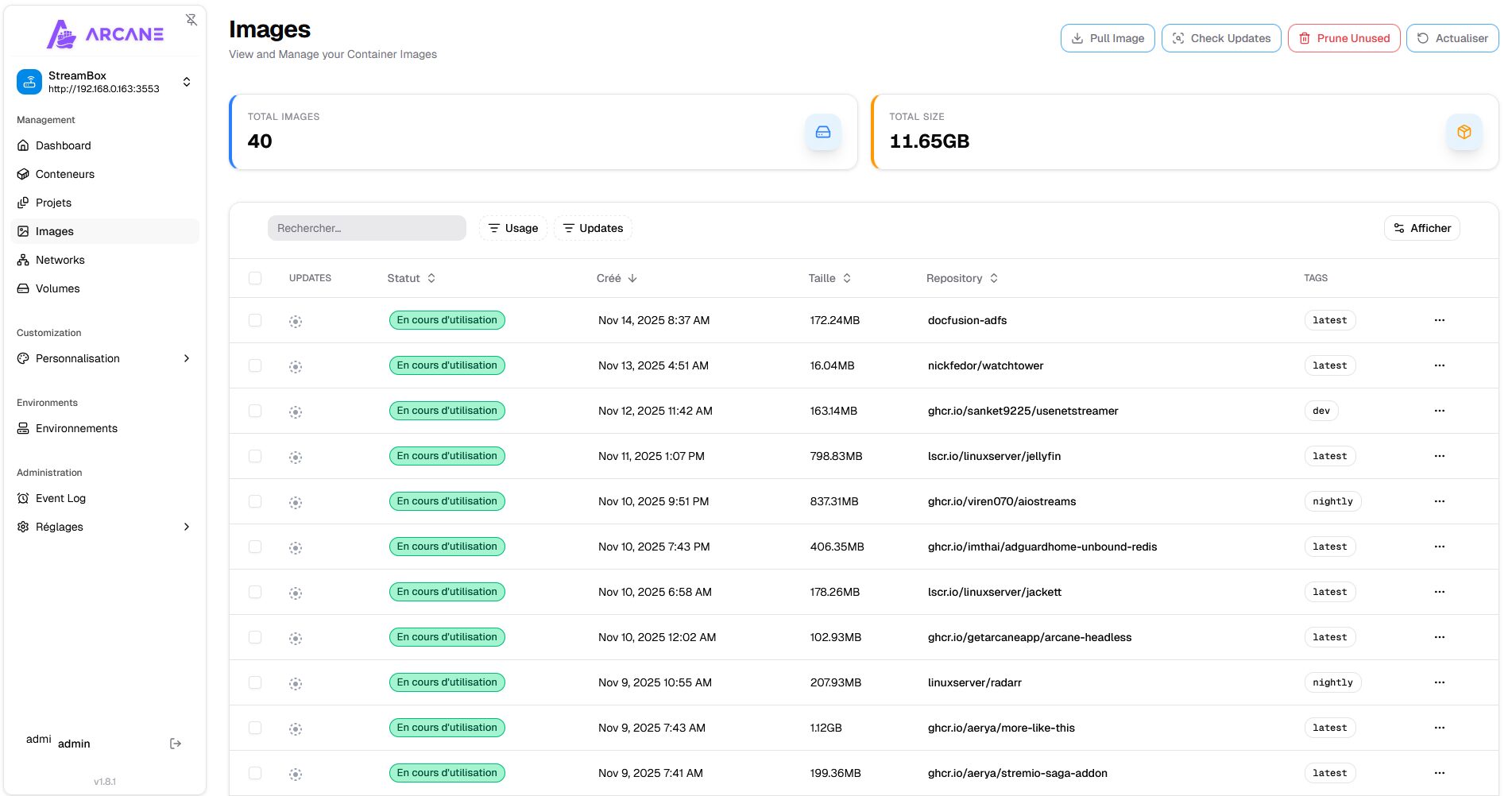Select the linuxserver/radarr row checkbox
Viewport: 1512px width, 796px height.
[x=255, y=682]
